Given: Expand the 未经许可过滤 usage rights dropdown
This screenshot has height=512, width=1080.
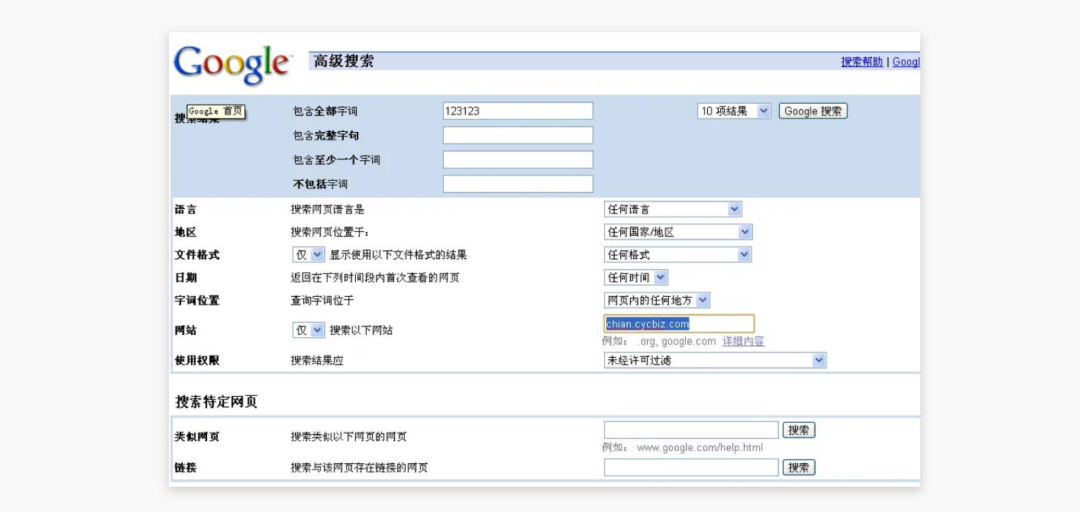Looking at the screenshot, I should click(715, 360).
